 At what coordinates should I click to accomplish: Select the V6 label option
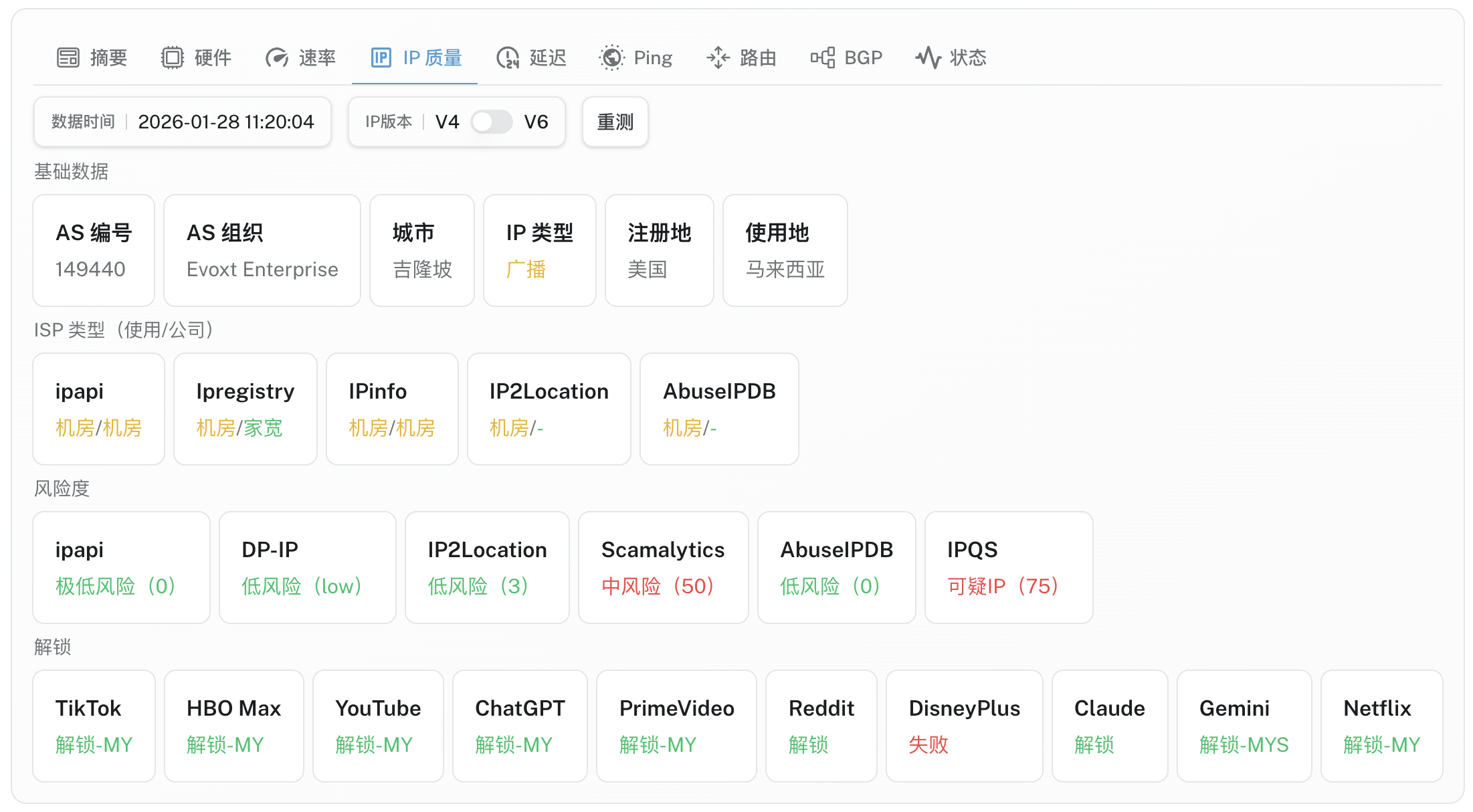coord(536,122)
